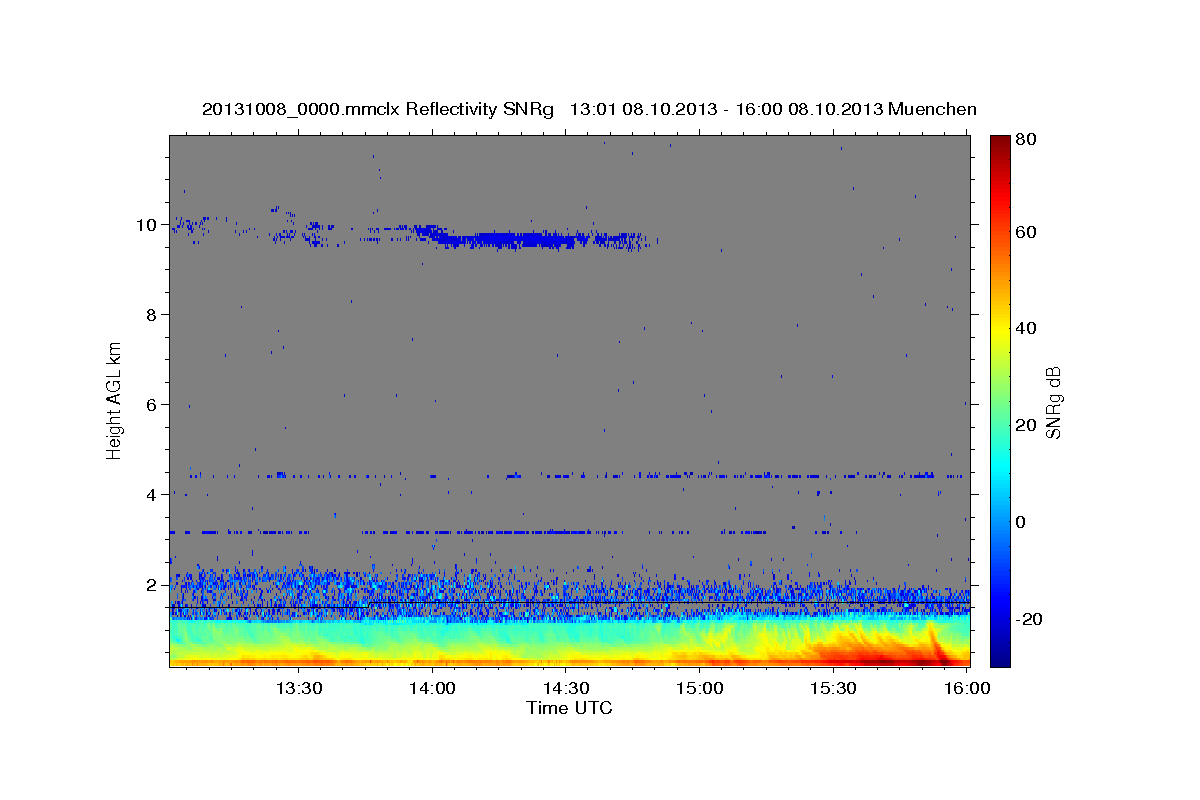The width and height of the screenshot is (1200, 800).
Task: Click the plot title starting 20131008_0000.mmclx
Action: pos(588,109)
